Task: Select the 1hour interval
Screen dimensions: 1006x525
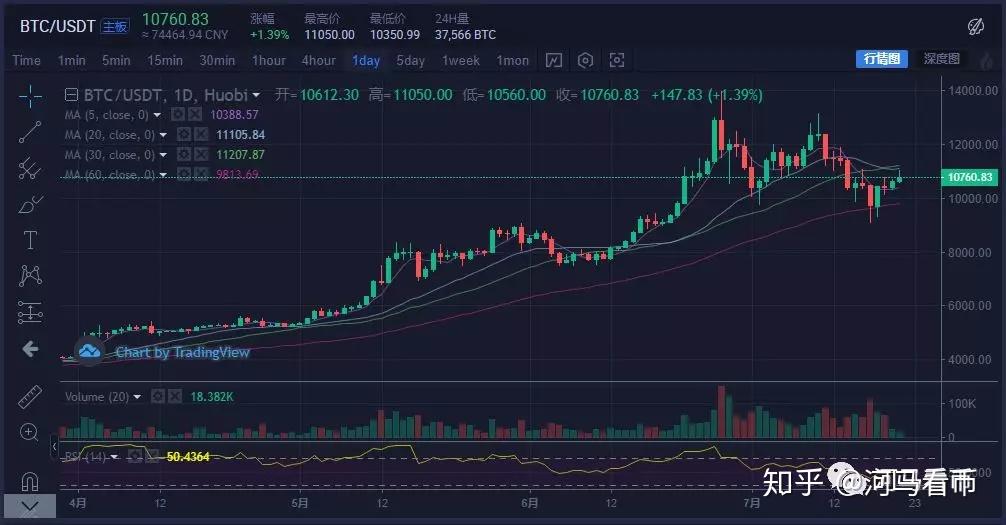Action: tap(269, 60)
